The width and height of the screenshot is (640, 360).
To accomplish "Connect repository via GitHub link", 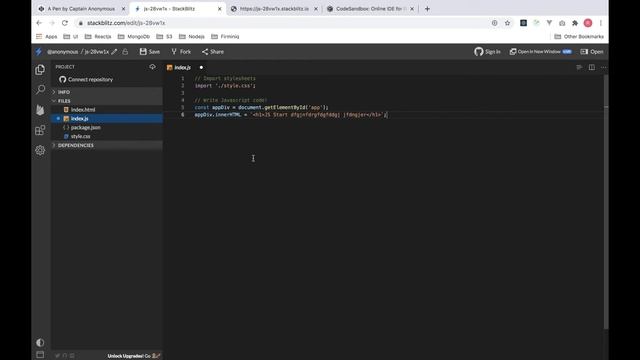I will pos(86,80).
